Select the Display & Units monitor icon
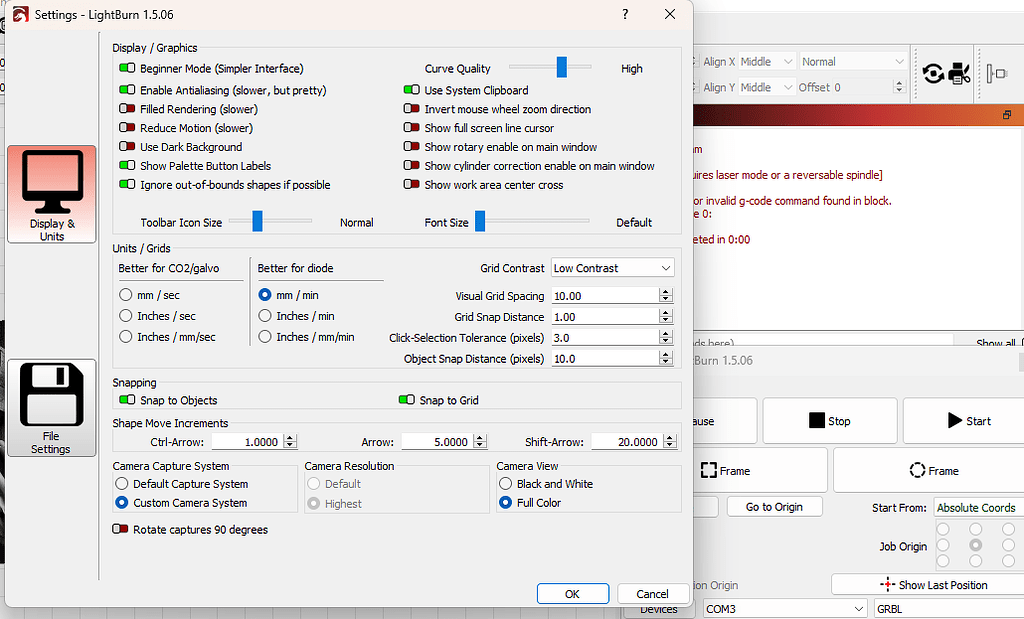 [51, 194]
